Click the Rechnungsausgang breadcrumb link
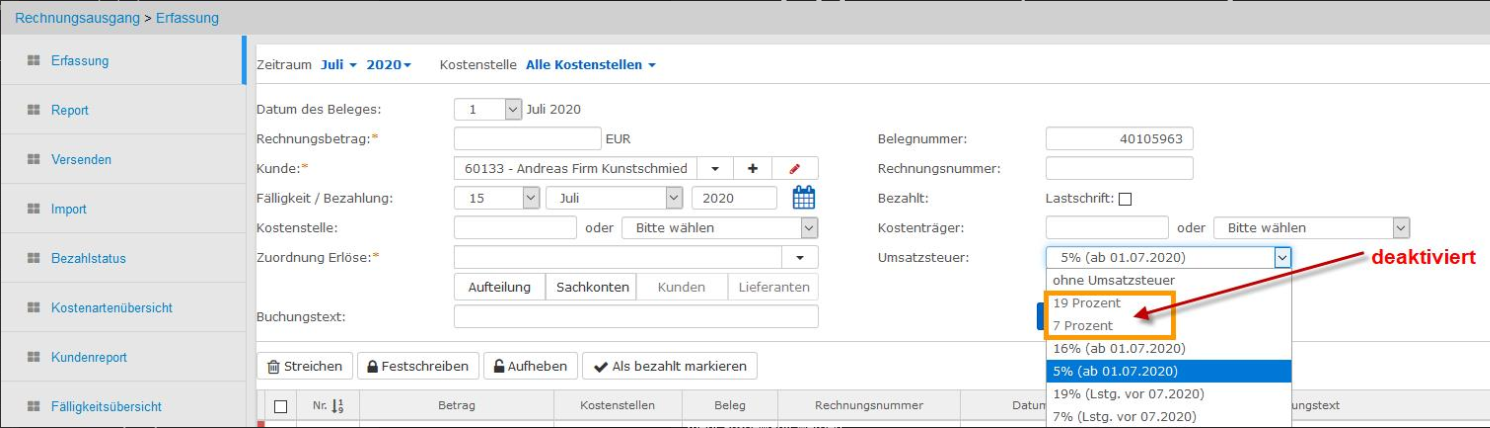The height and width of the screenshot is (428, 1490). coord(76,18)
